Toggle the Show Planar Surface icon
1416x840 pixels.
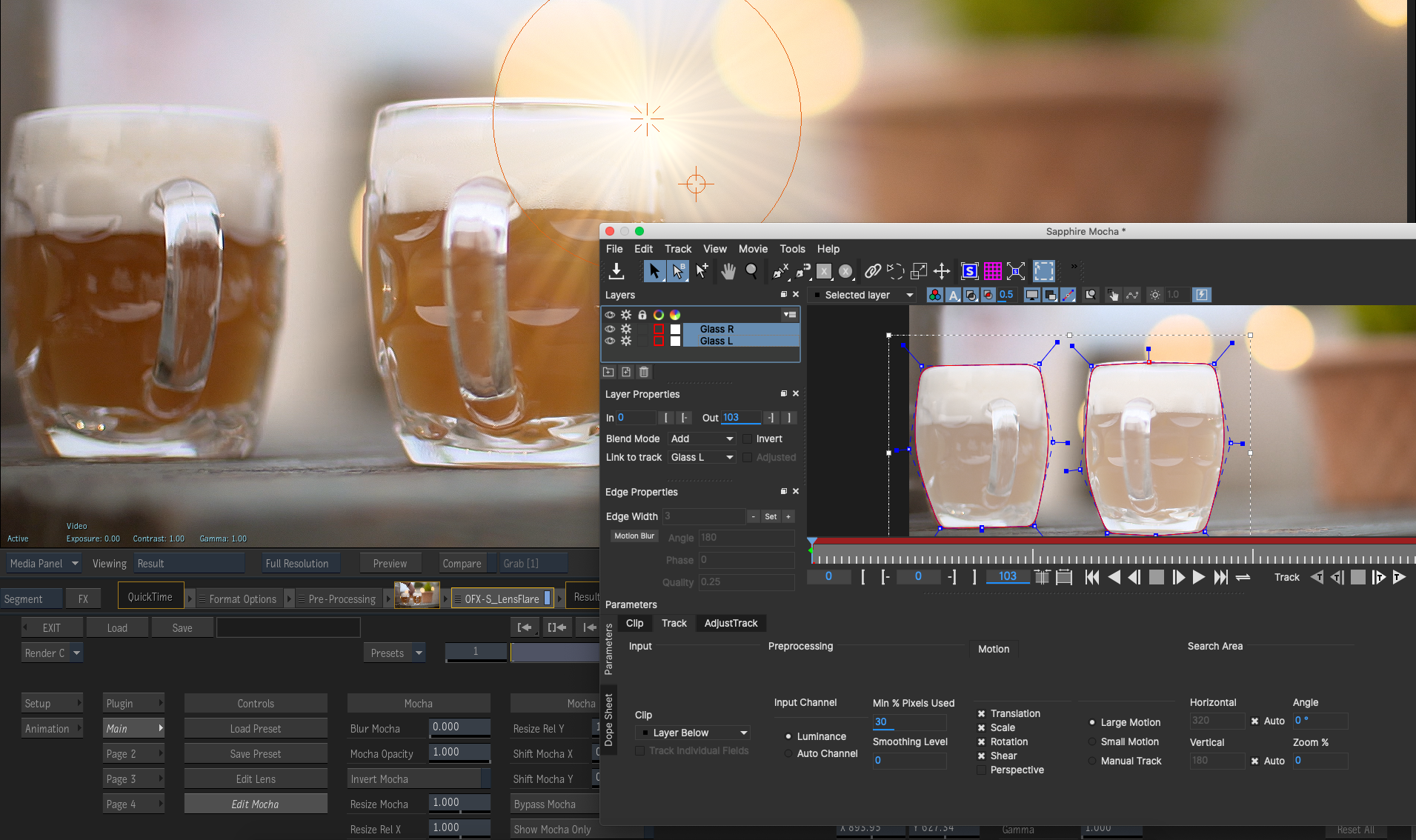[970, 271]
